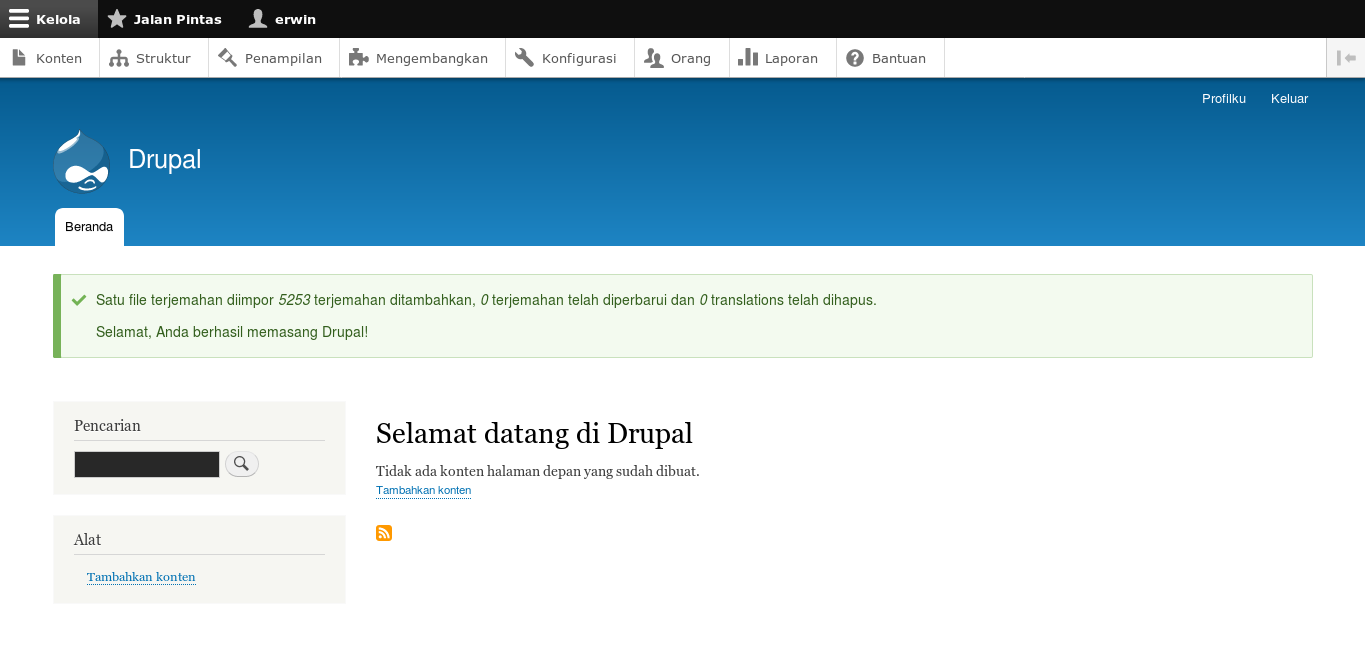Click Tambahkan konten under the welcome text
The image size is (1365, 646).
(x=423, y=491)
